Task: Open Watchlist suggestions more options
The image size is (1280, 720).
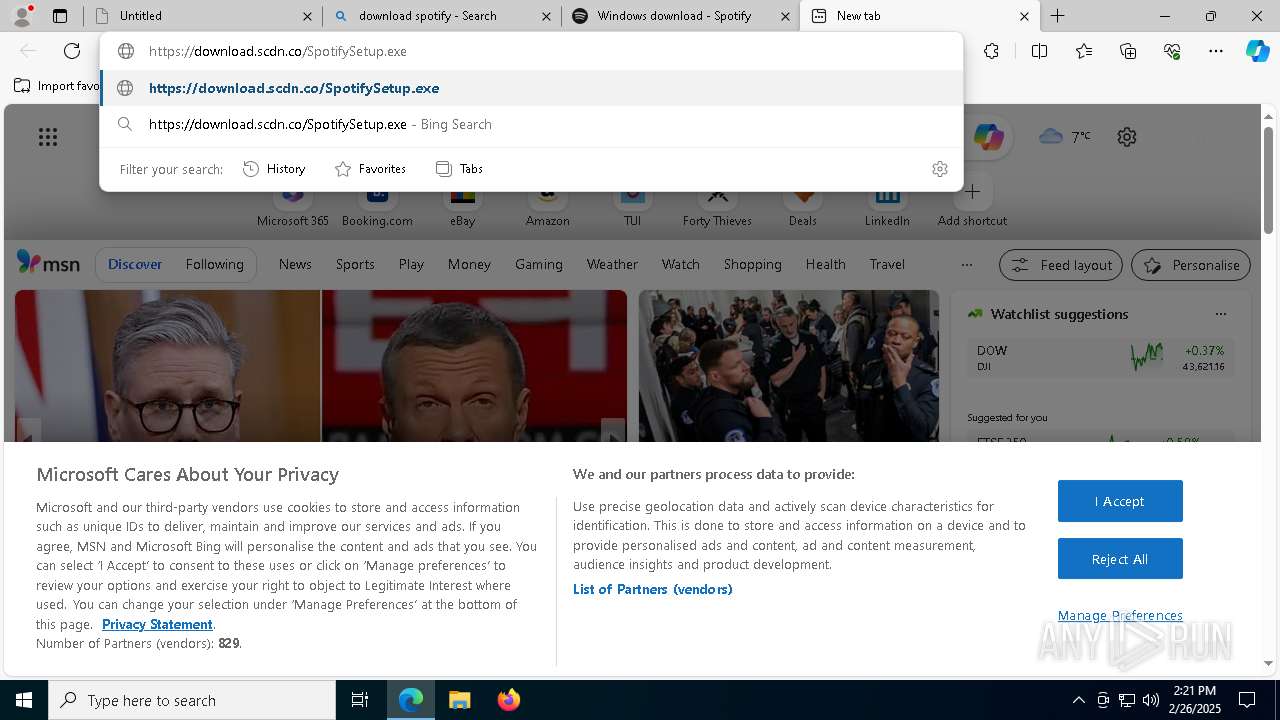Action: pyautogui.click(x=1220, y=314)
